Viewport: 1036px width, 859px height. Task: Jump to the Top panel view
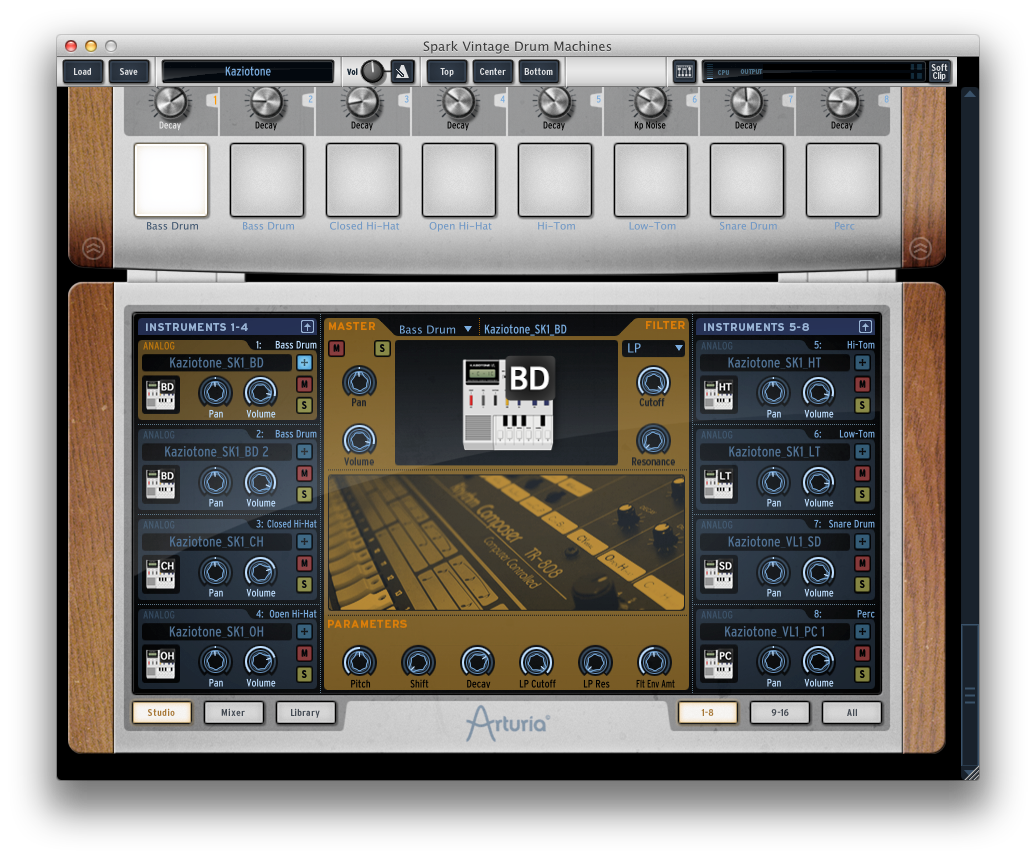click(x=447, y=71)
